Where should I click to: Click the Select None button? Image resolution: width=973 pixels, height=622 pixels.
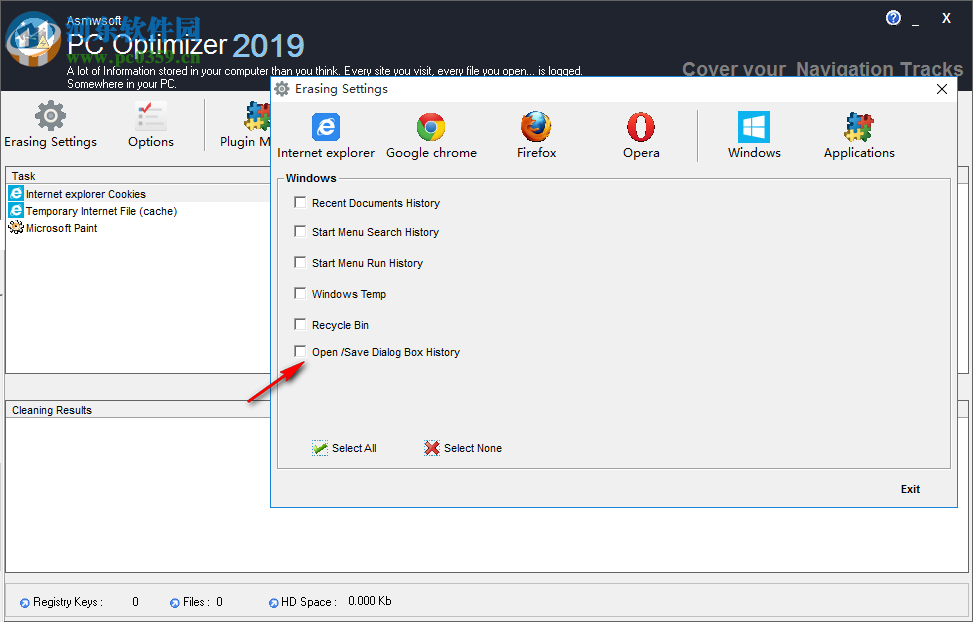pyautogui.click(x=462, y=448)
